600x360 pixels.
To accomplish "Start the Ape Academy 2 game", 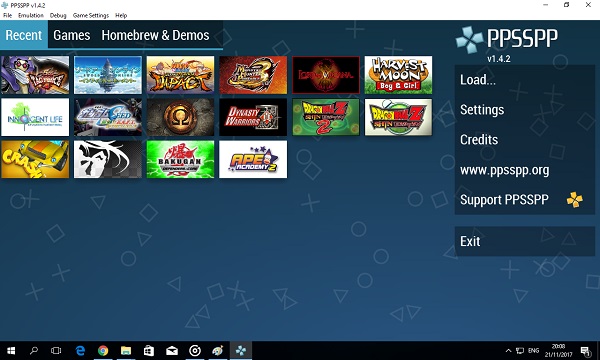I will click(253, 159).
